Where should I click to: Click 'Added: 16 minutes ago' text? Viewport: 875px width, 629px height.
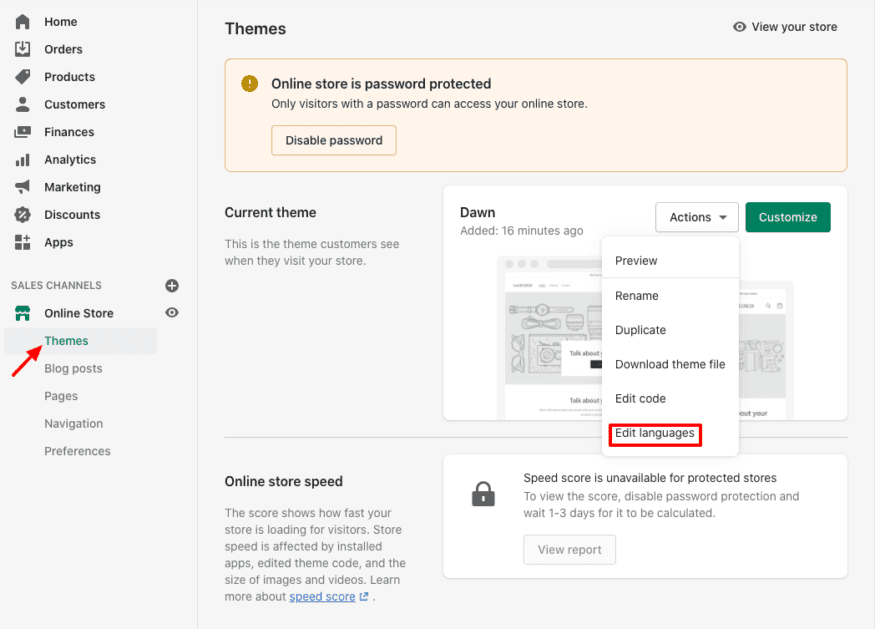tap(522, 231)
